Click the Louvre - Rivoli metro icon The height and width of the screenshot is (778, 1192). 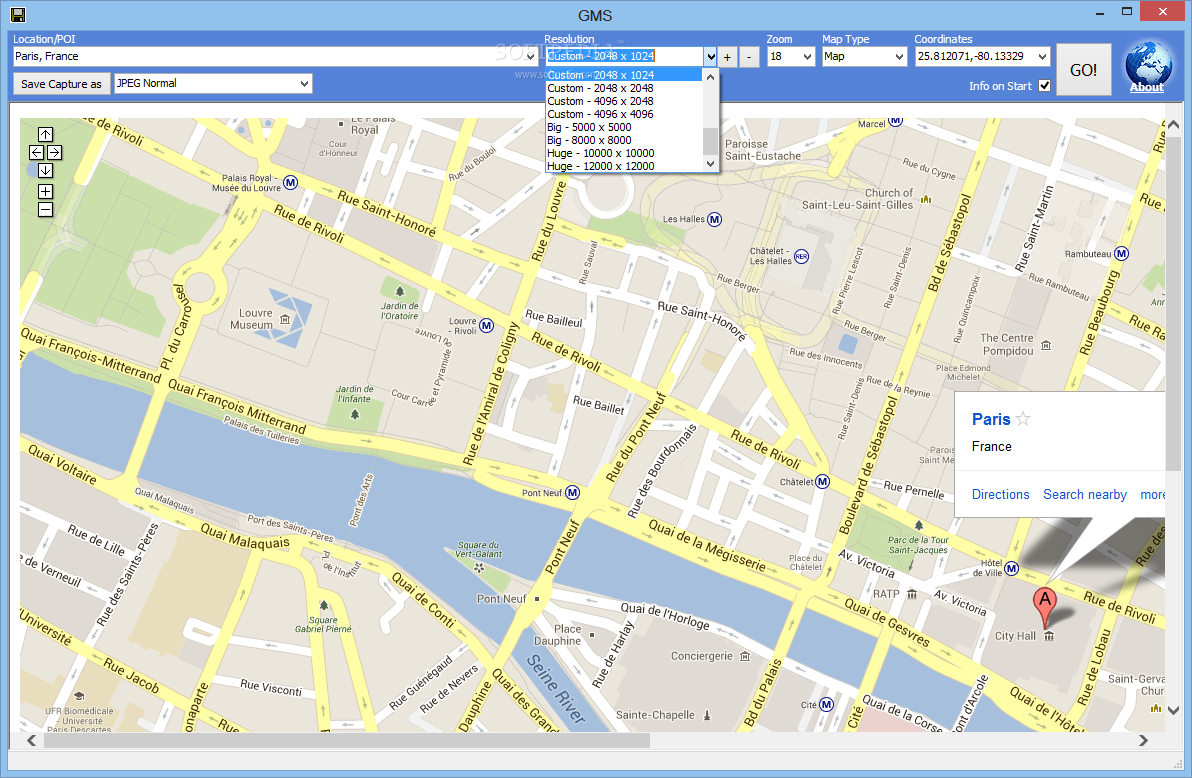point(487,325)
